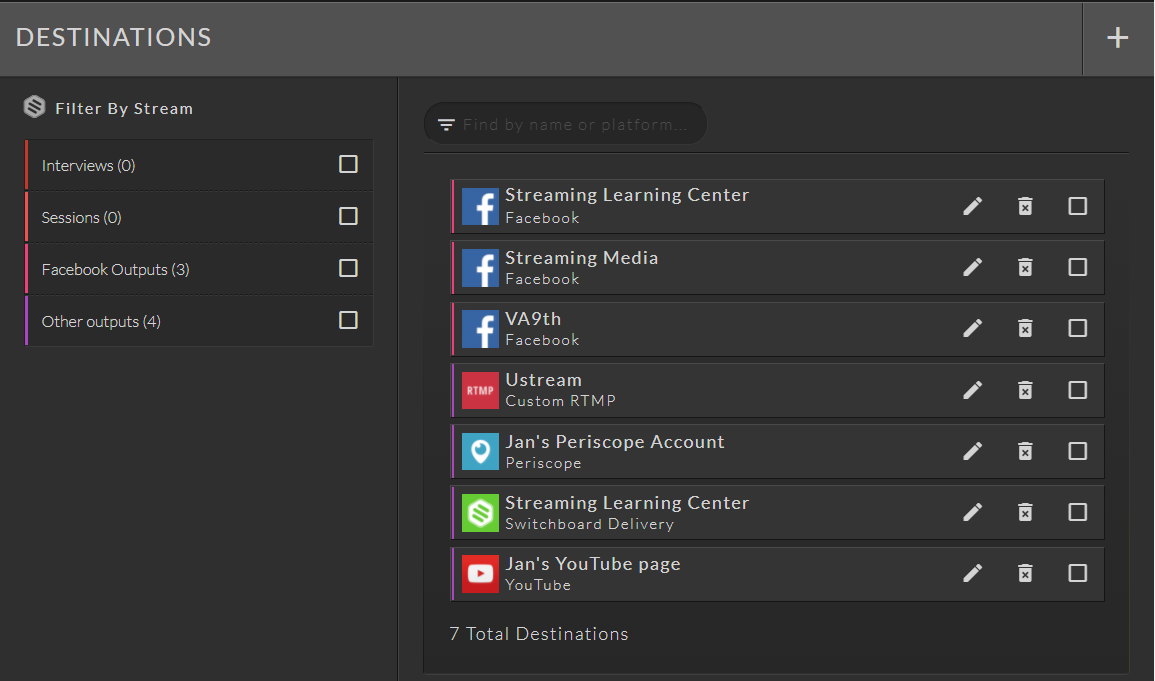Click the Switchboard logo beside Filter By Stream

(34, 107)
